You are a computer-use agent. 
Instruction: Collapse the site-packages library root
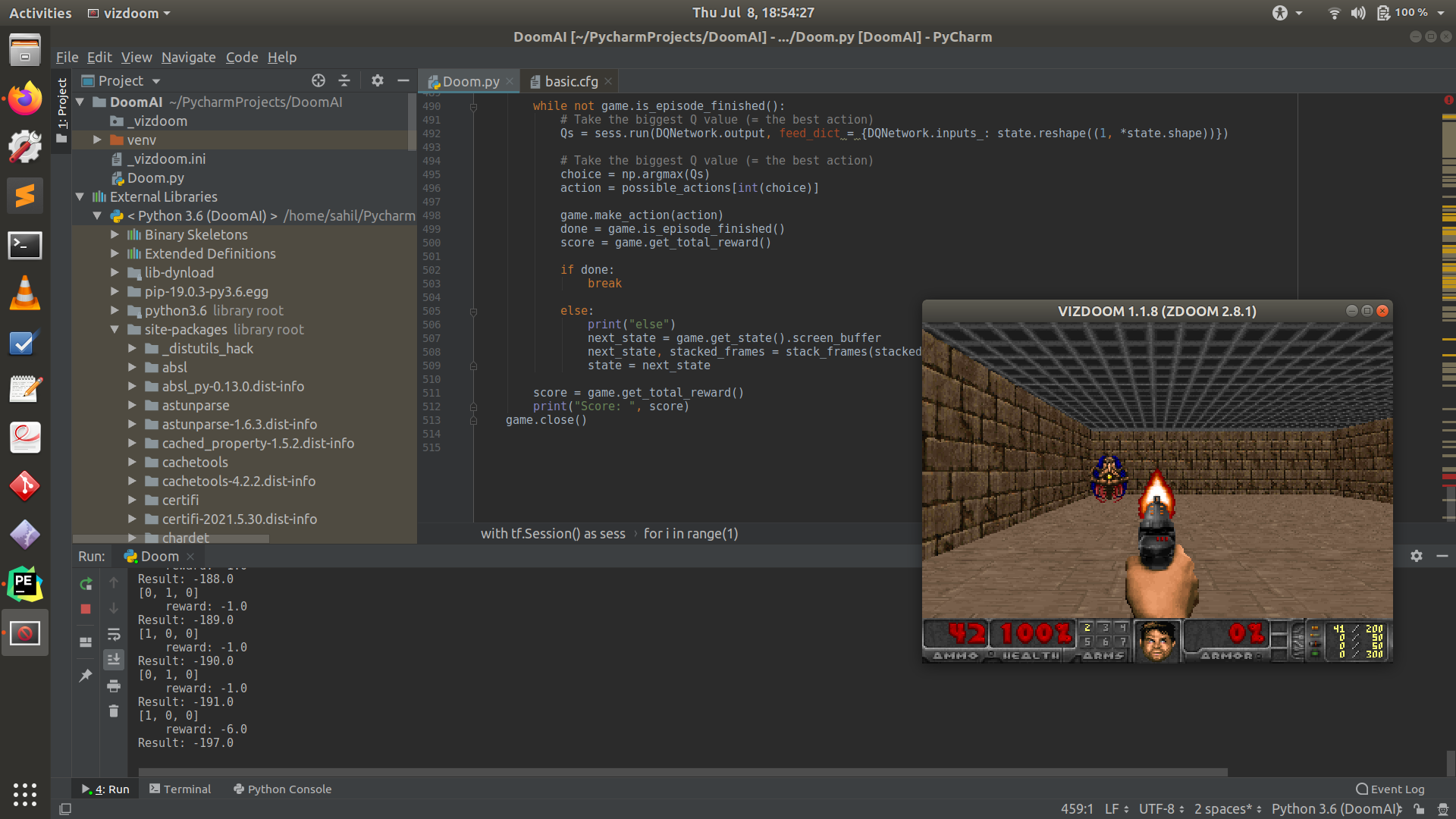pos(115,329)
